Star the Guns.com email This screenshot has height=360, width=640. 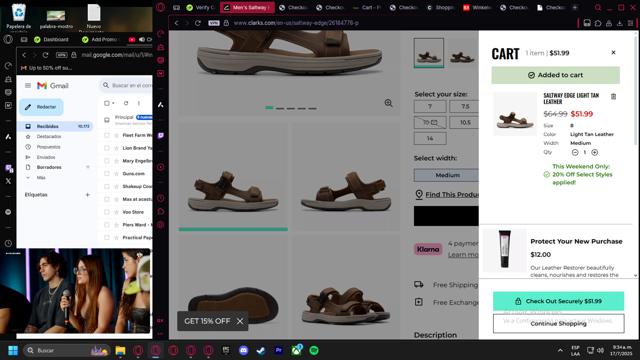(x=116, y=173)
